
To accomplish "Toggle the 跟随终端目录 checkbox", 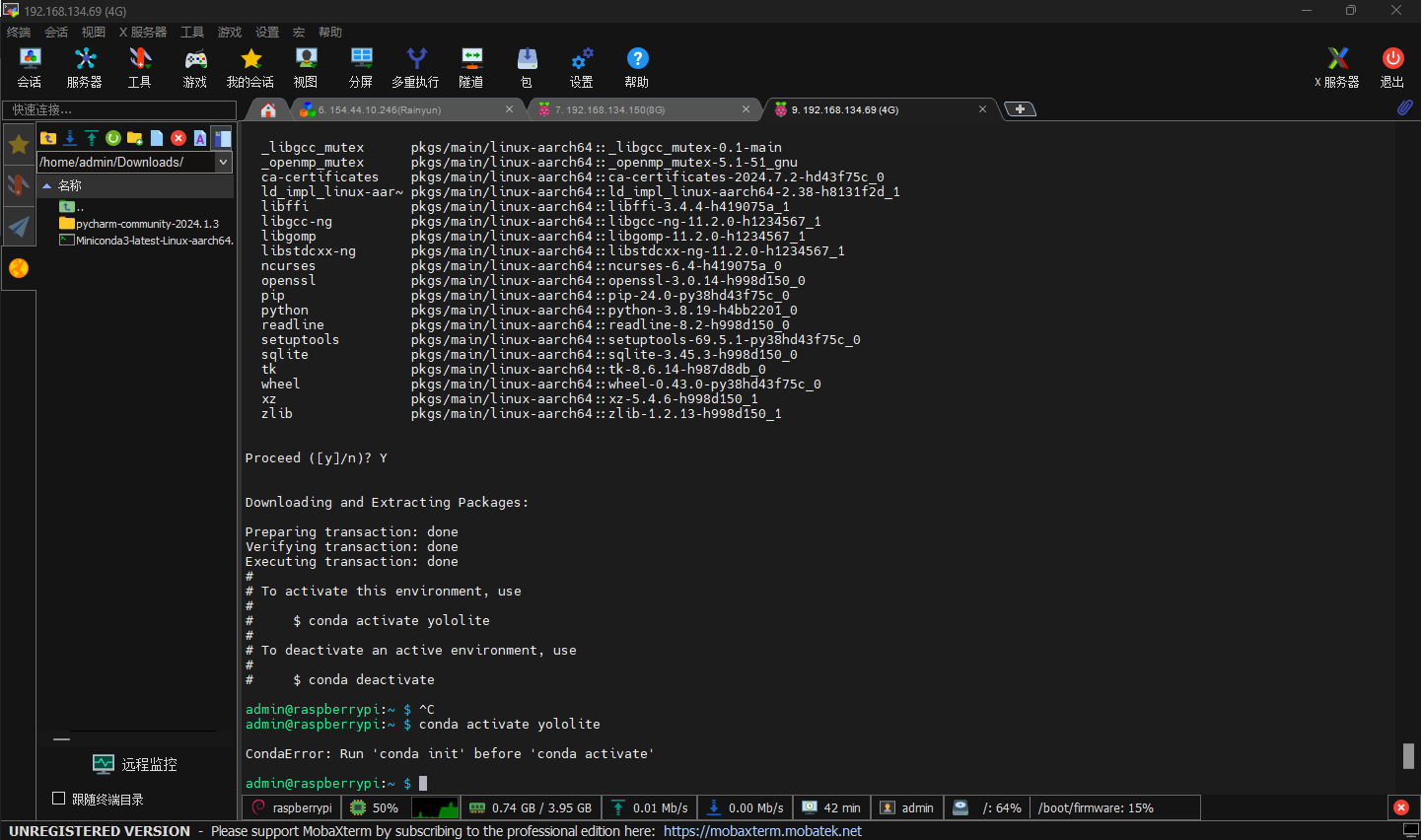I will coord(58,799).
